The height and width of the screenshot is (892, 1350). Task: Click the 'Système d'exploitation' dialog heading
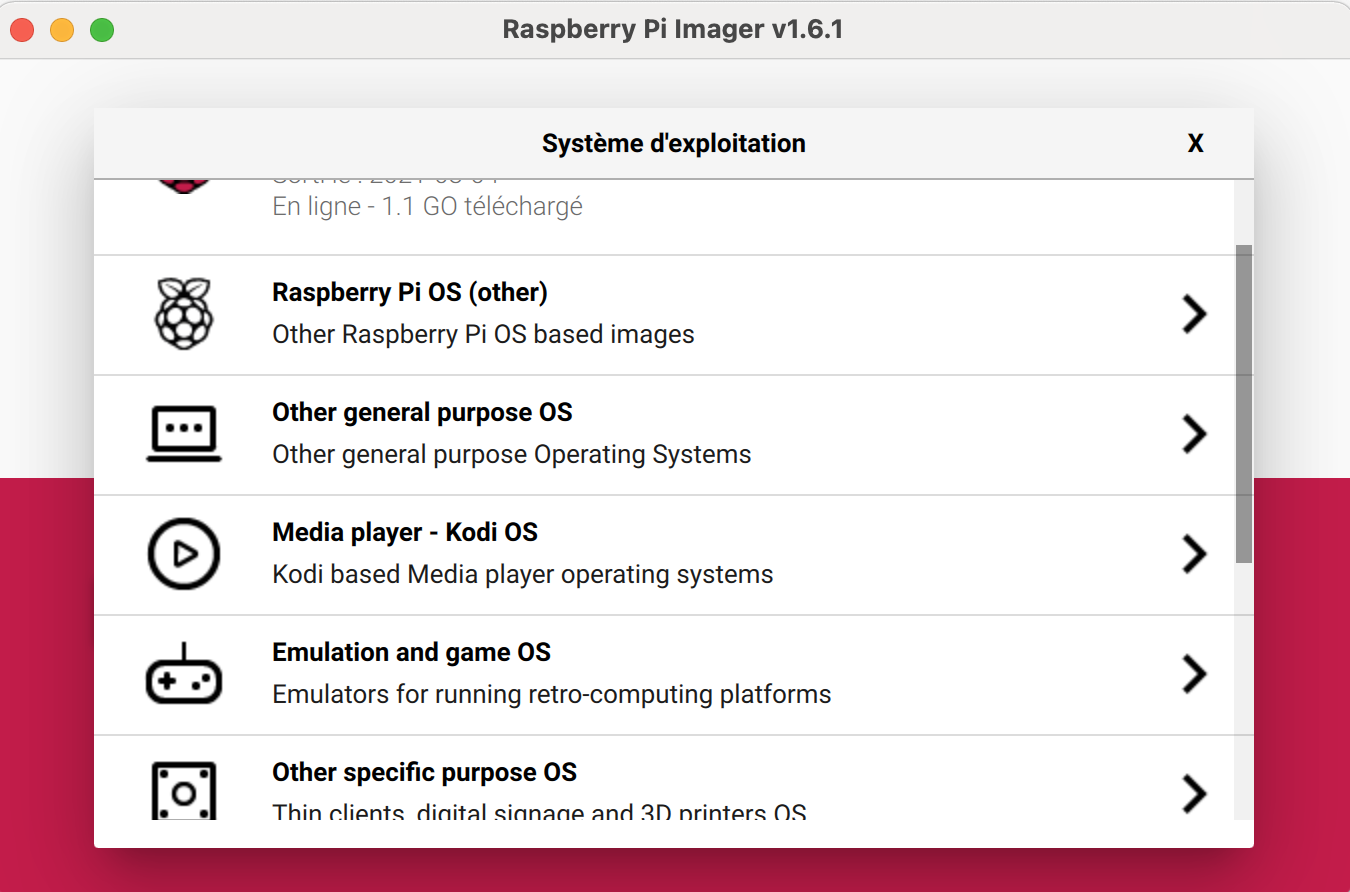coord(673,144)
